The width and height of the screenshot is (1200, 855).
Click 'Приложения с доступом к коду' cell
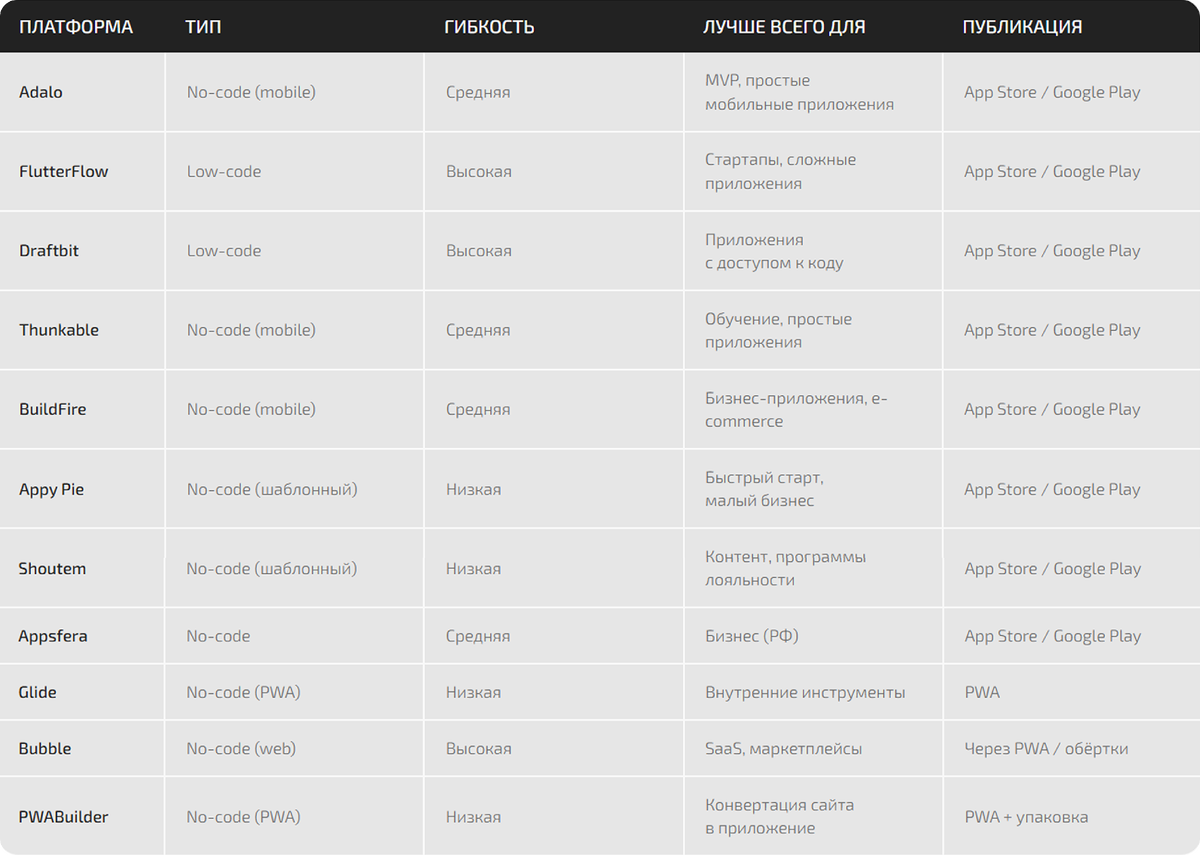[774, 251]
